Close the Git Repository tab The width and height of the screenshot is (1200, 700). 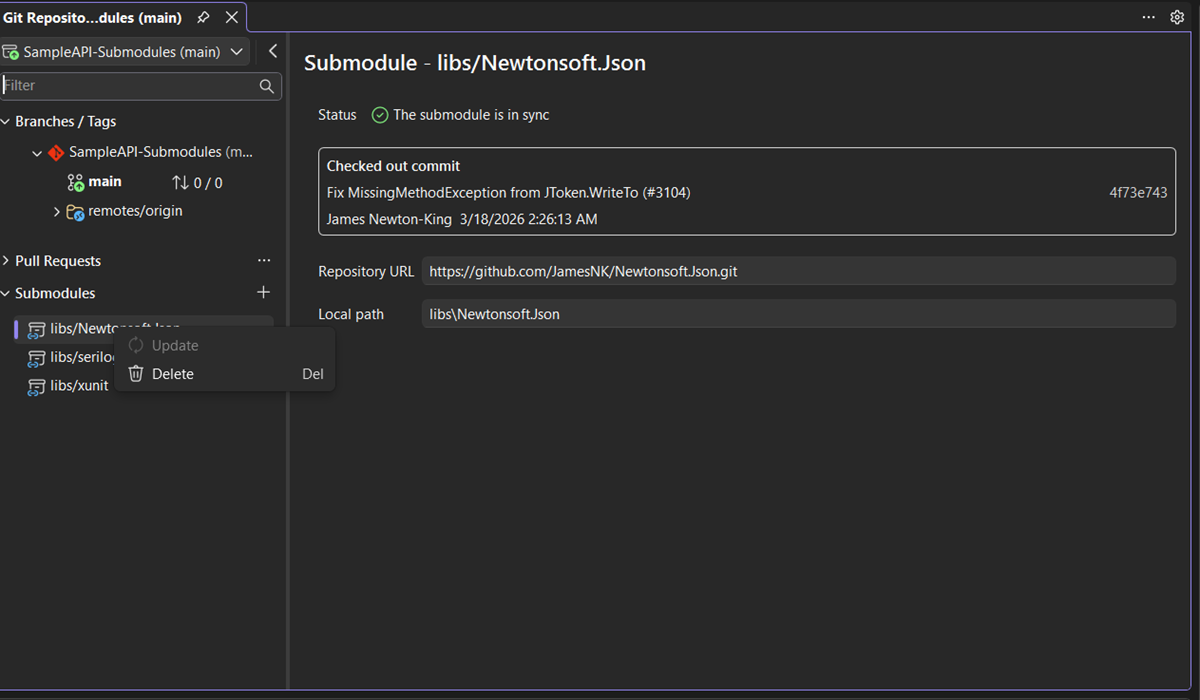[232, 17]
